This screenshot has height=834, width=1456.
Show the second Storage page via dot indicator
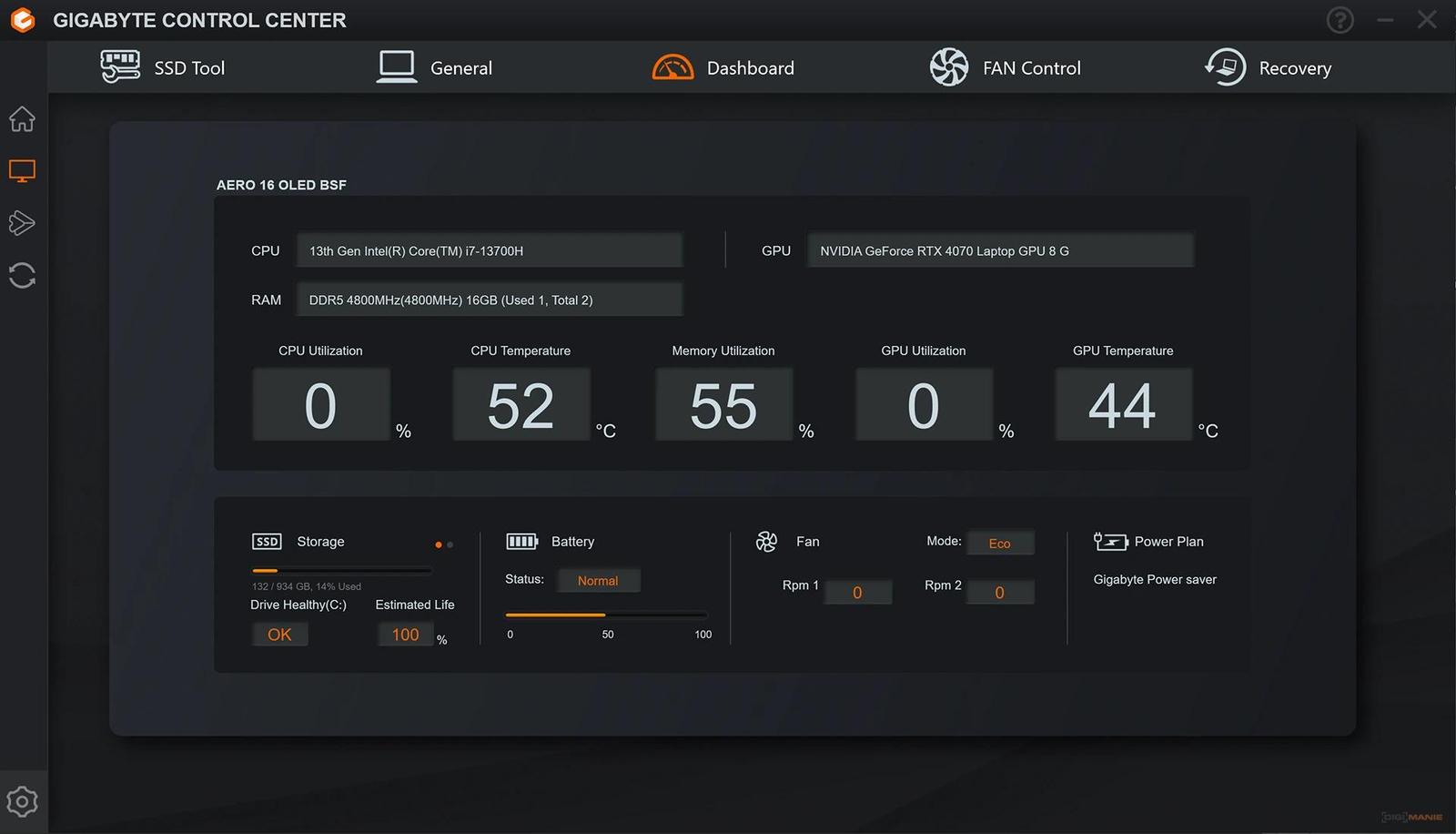[x=450, y=544]
